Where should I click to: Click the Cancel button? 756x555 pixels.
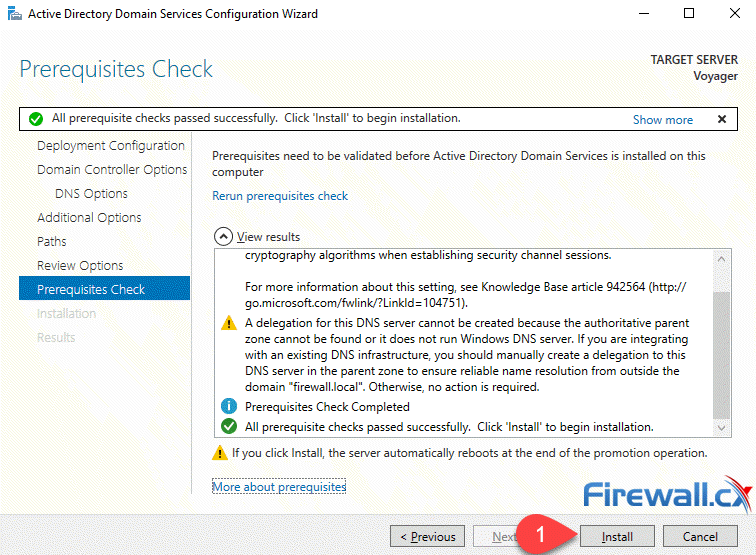(700, 536)
